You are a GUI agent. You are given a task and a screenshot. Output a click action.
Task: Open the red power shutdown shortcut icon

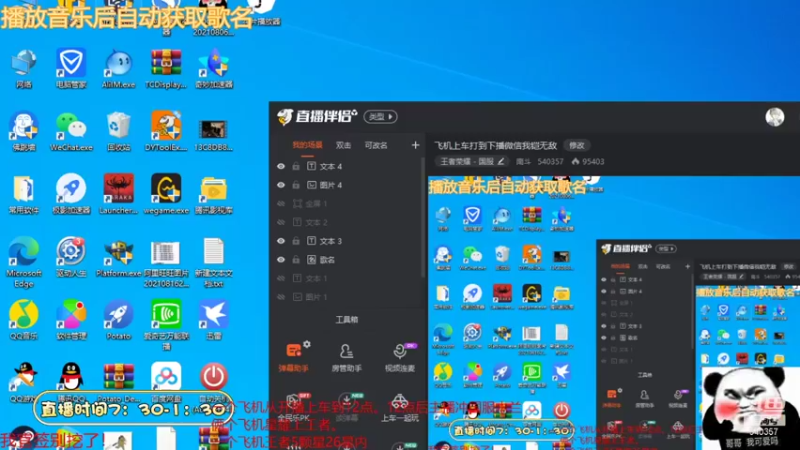[x=213, y=378]
